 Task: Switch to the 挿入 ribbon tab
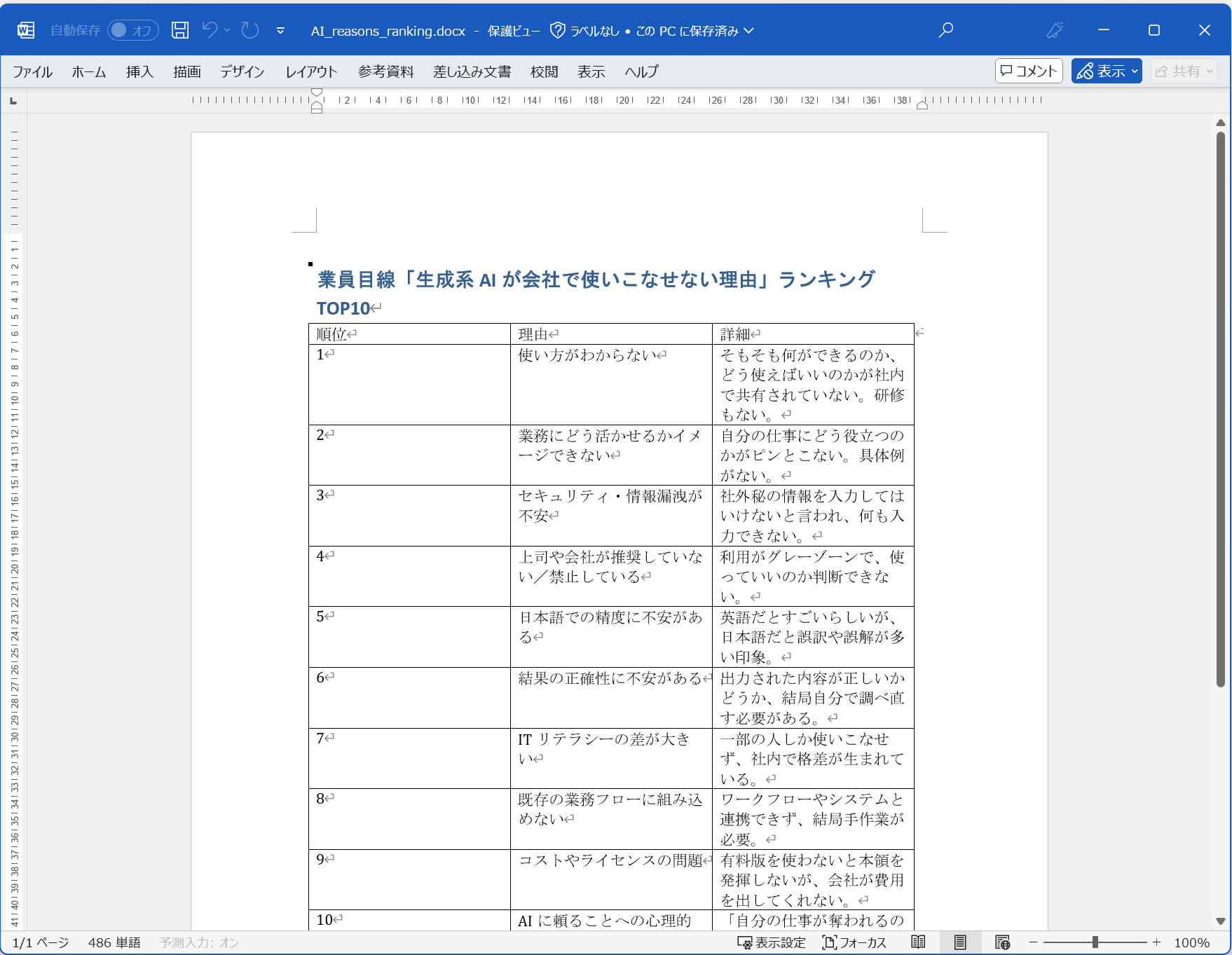pyautogui.click(x=138, y=71)
